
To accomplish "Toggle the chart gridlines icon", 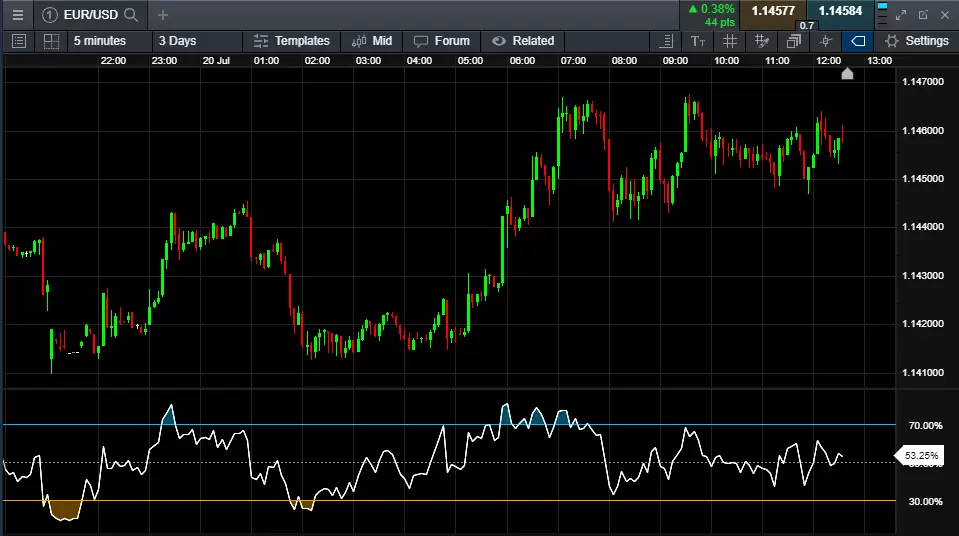I will [730, 41].
